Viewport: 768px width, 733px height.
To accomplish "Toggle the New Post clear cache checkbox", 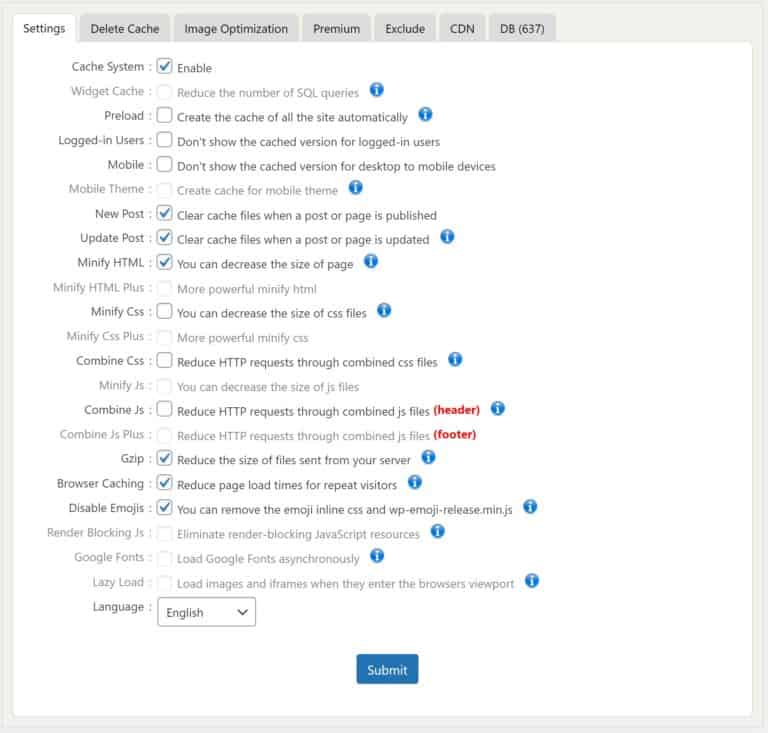I will pos(165,213).
